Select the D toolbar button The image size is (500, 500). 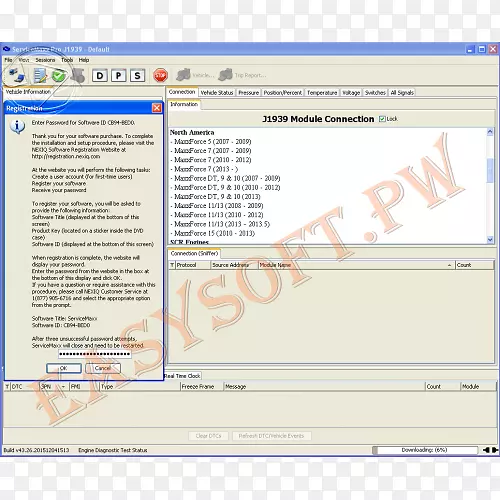coord(100,76)
